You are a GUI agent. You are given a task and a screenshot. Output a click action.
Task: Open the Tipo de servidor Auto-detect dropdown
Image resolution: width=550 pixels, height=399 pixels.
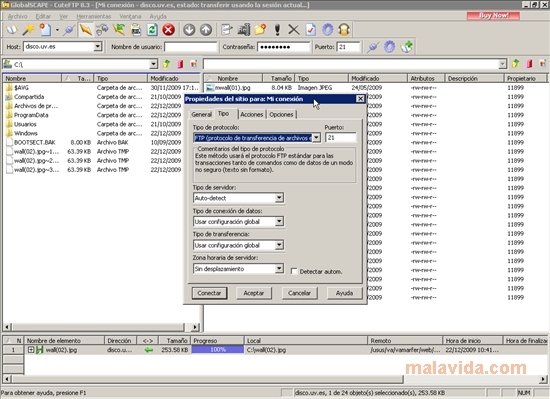point(279,198)
